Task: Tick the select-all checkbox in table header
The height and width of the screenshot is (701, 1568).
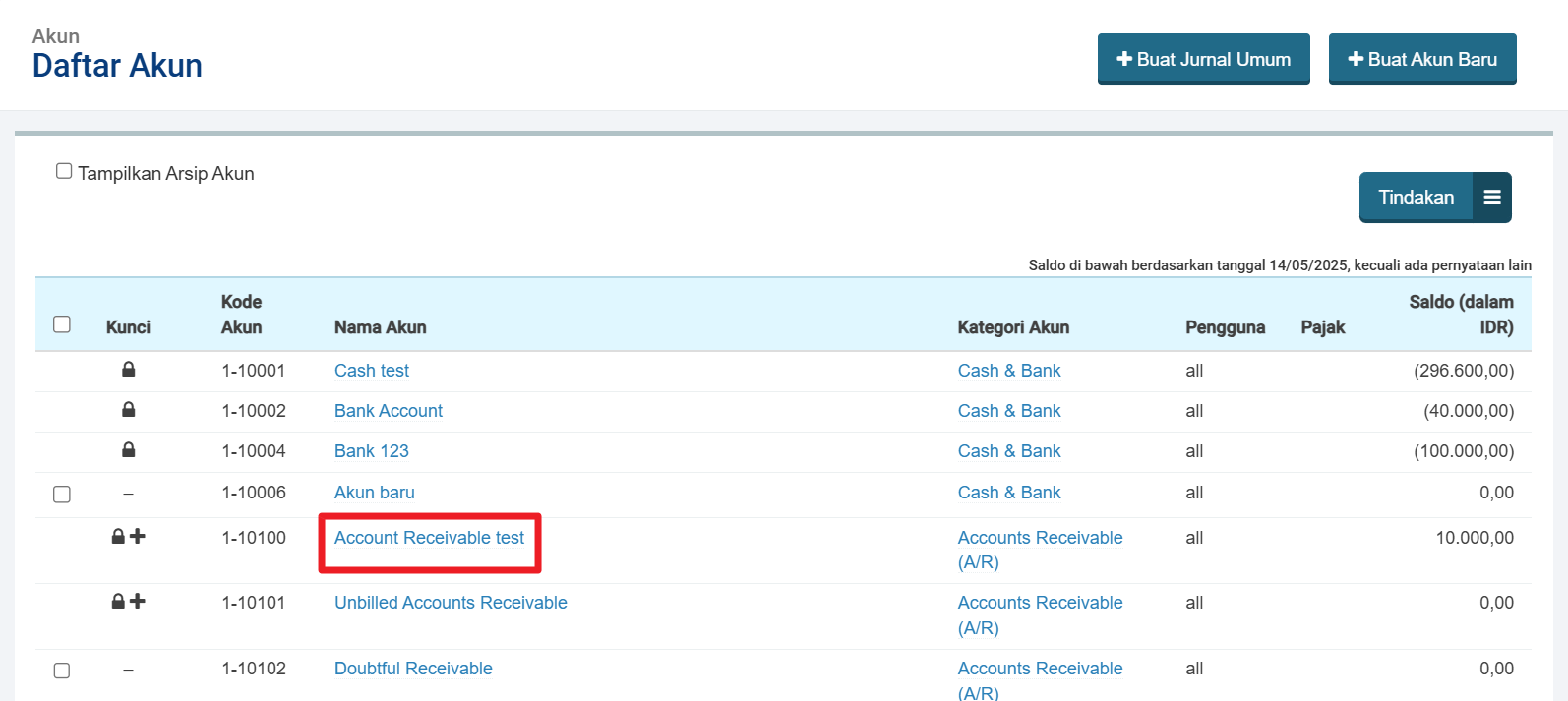Action: tap(62, 324)
